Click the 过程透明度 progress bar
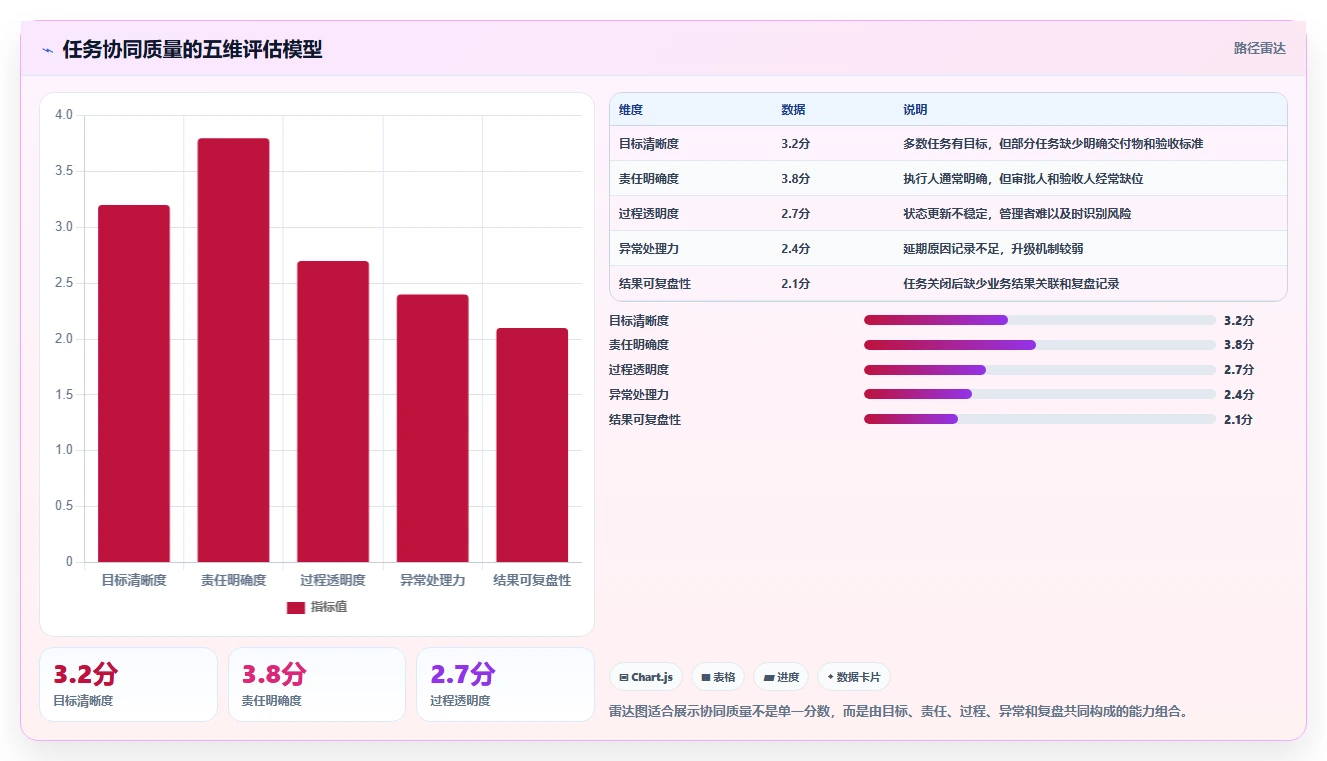This screenshot has height=761, width=1327. (x=1040, y=370)
